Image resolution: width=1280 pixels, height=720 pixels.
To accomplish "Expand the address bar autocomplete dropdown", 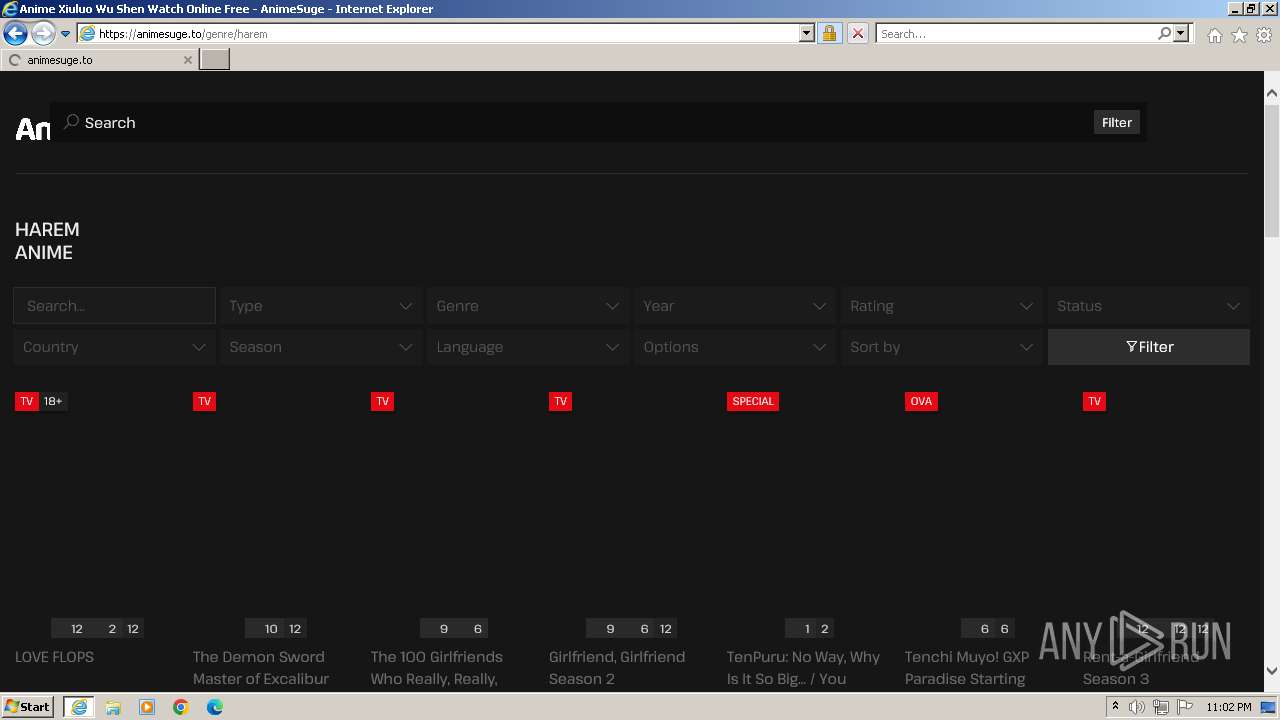I will pyautogui.click(x=807, y=34).
